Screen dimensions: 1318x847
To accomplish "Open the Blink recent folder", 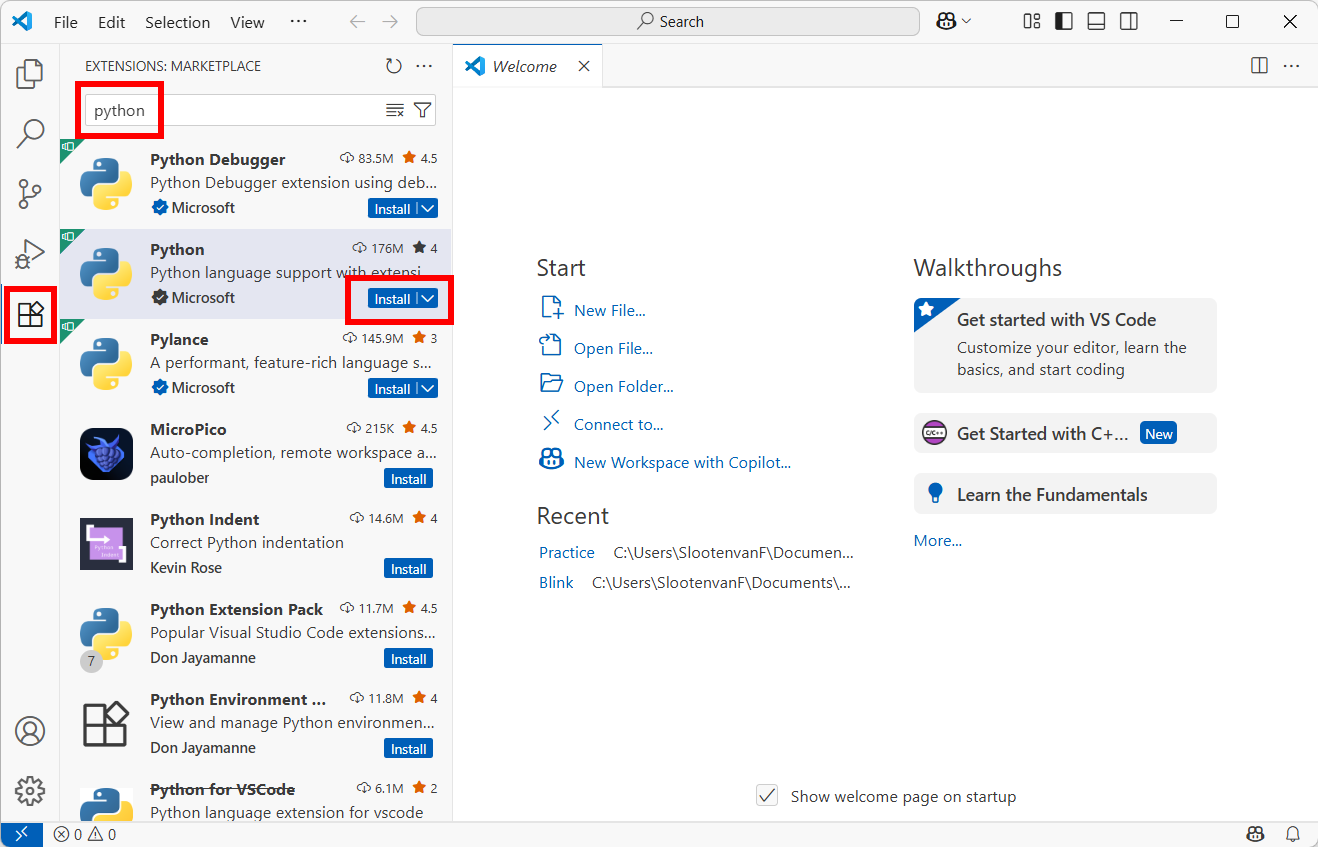I will click(x=556, y=582).
